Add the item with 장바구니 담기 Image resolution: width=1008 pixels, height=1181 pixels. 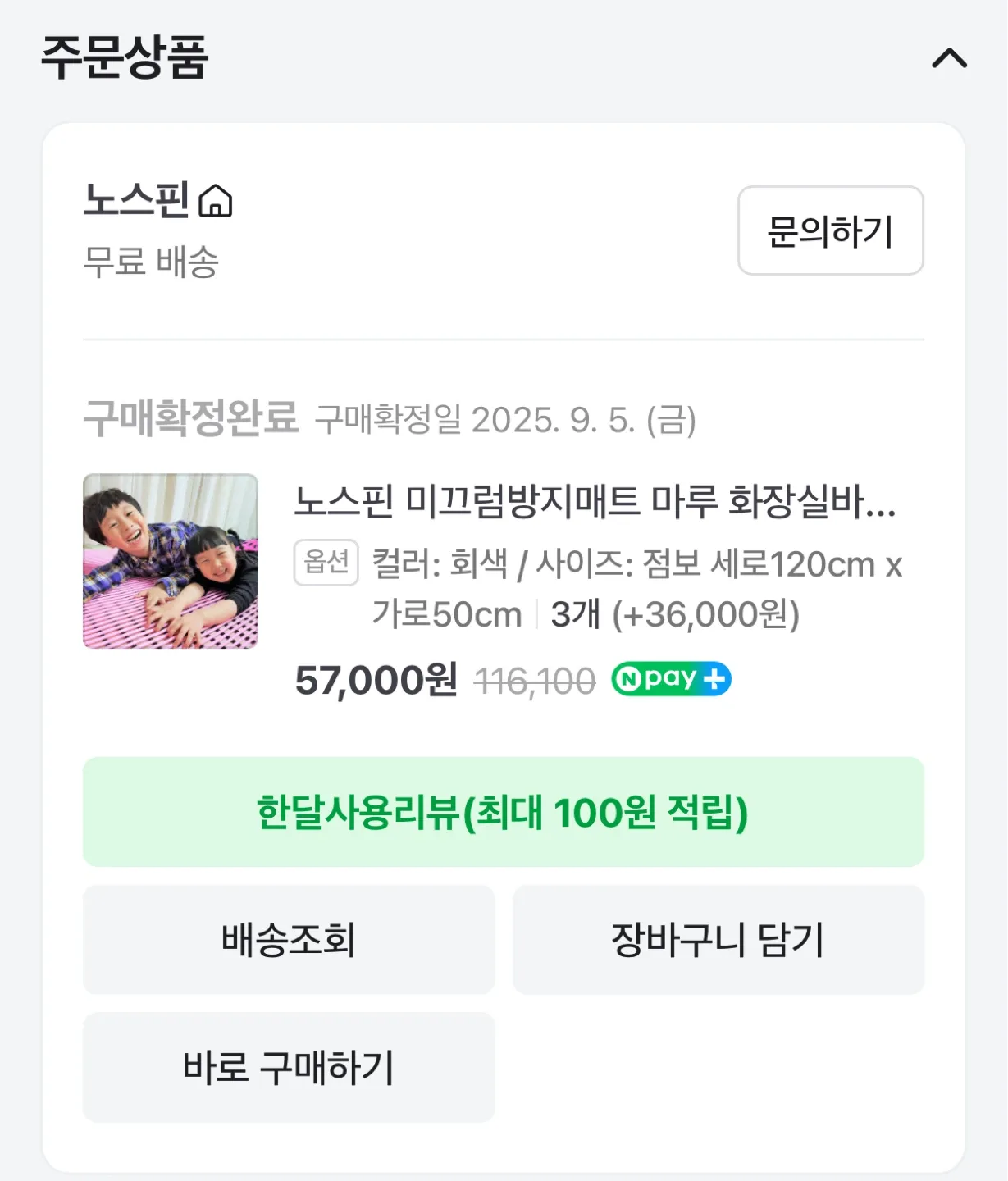tap(718, 940)
